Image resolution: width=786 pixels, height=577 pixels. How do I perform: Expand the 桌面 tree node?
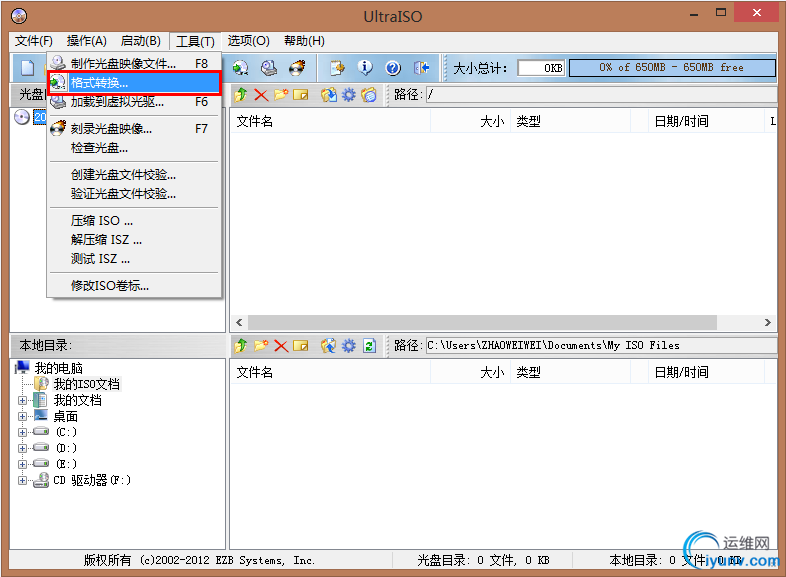click(22, 416)
